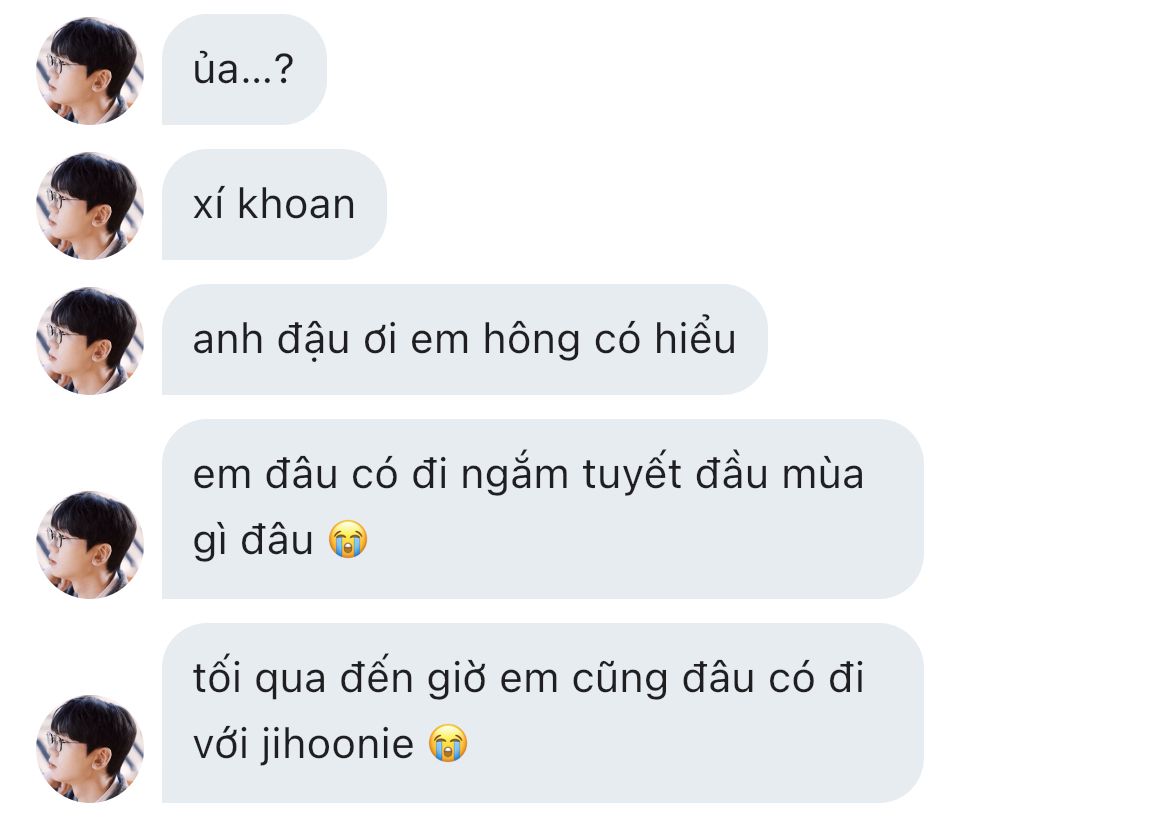Select 'anh đậu ơi em hông có hiểu' bubble
This screenshot has width=1170, height=818.
pyautogui.click(x=464, y=340)
